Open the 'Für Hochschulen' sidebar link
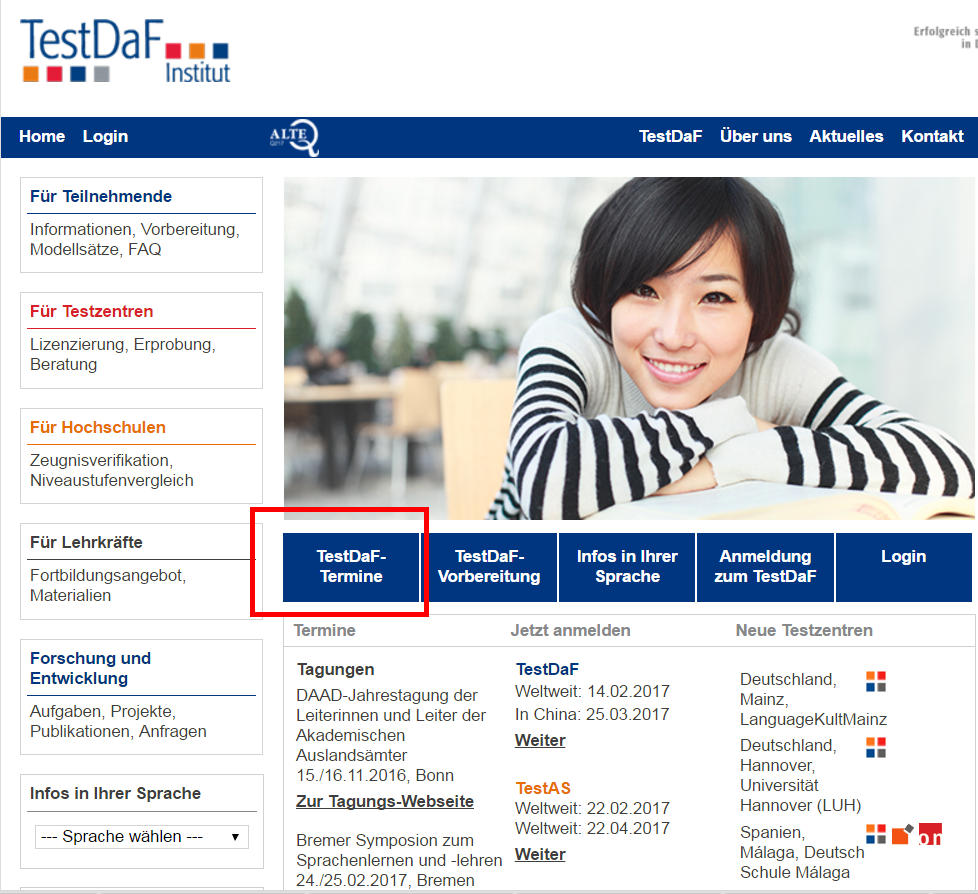The width and height of the screenshot is (978, 894). 98,427
